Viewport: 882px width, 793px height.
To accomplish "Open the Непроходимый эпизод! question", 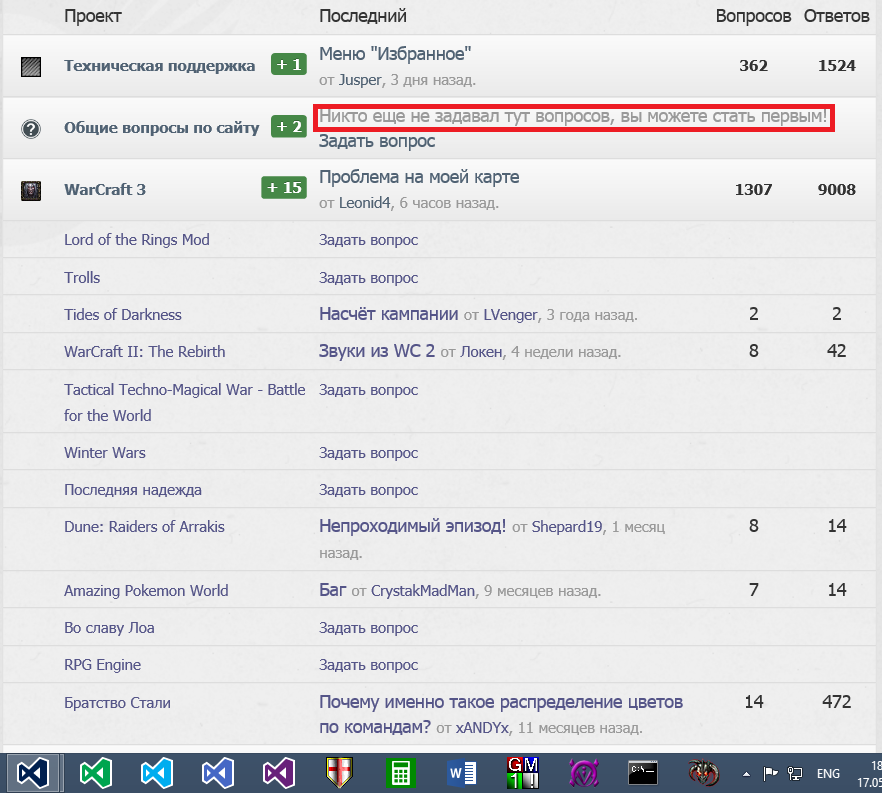I will click(412, 525).
